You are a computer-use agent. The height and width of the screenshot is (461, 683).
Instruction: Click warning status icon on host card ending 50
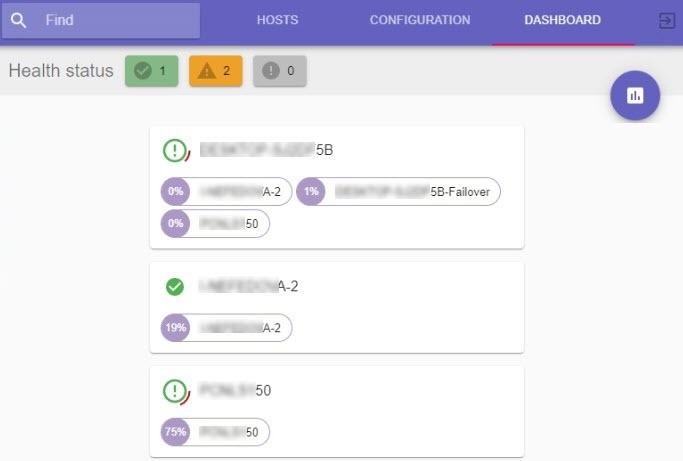176,391
